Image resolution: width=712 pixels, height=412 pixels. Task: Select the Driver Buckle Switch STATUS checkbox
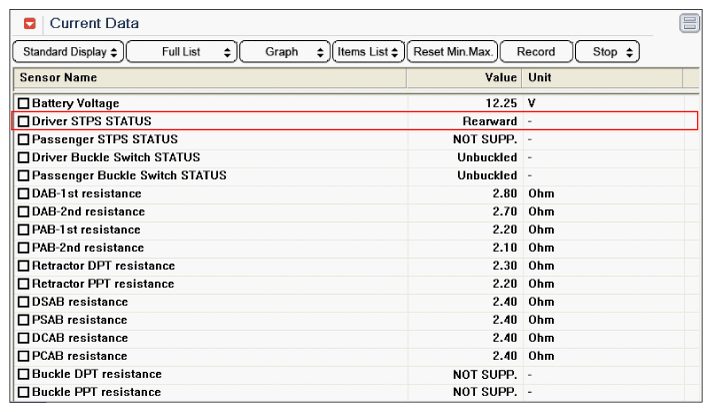tap(24, 157)
